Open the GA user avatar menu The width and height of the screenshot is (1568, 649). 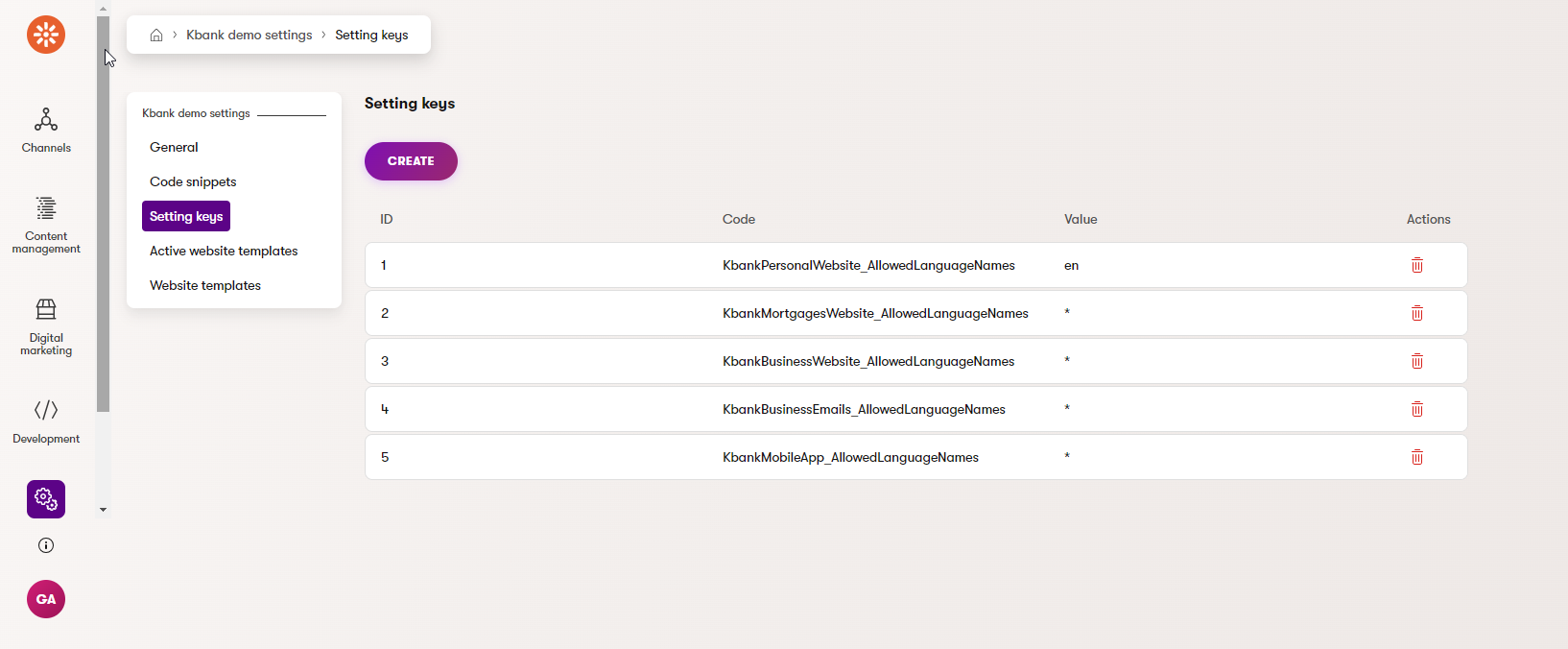pos(46,599)
